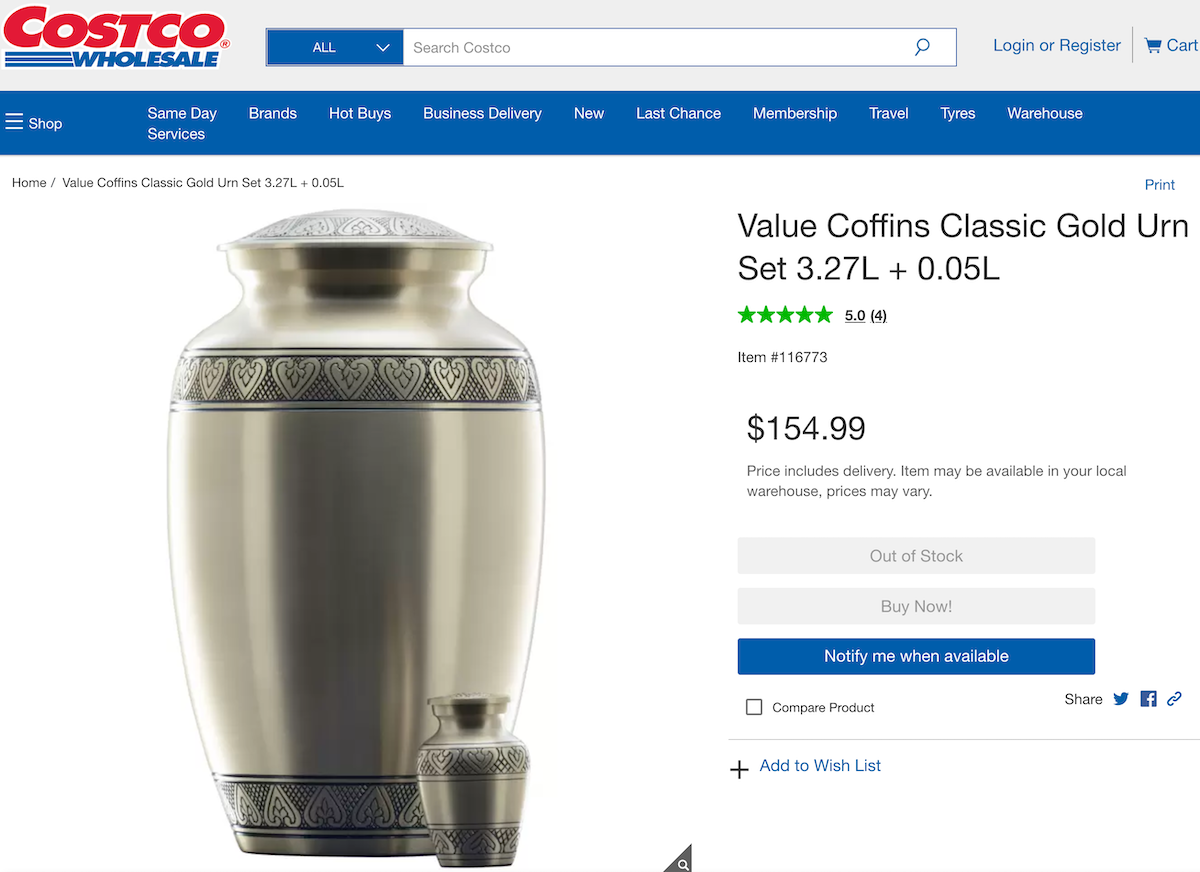Image resolution: width=1200 pixels, height=872 pixels.
Task: Click the search magnifier icon
Action: click(922, 47)
